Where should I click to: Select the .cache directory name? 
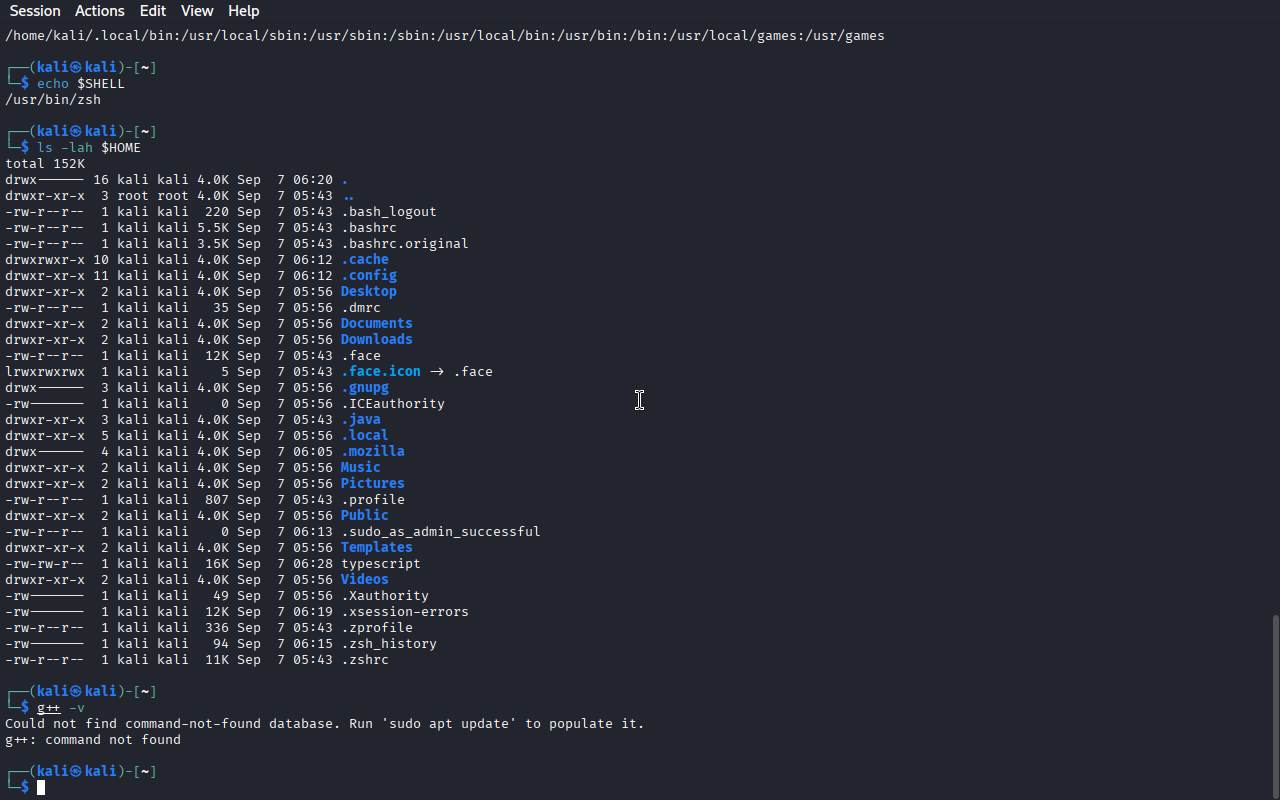[365, 260]
